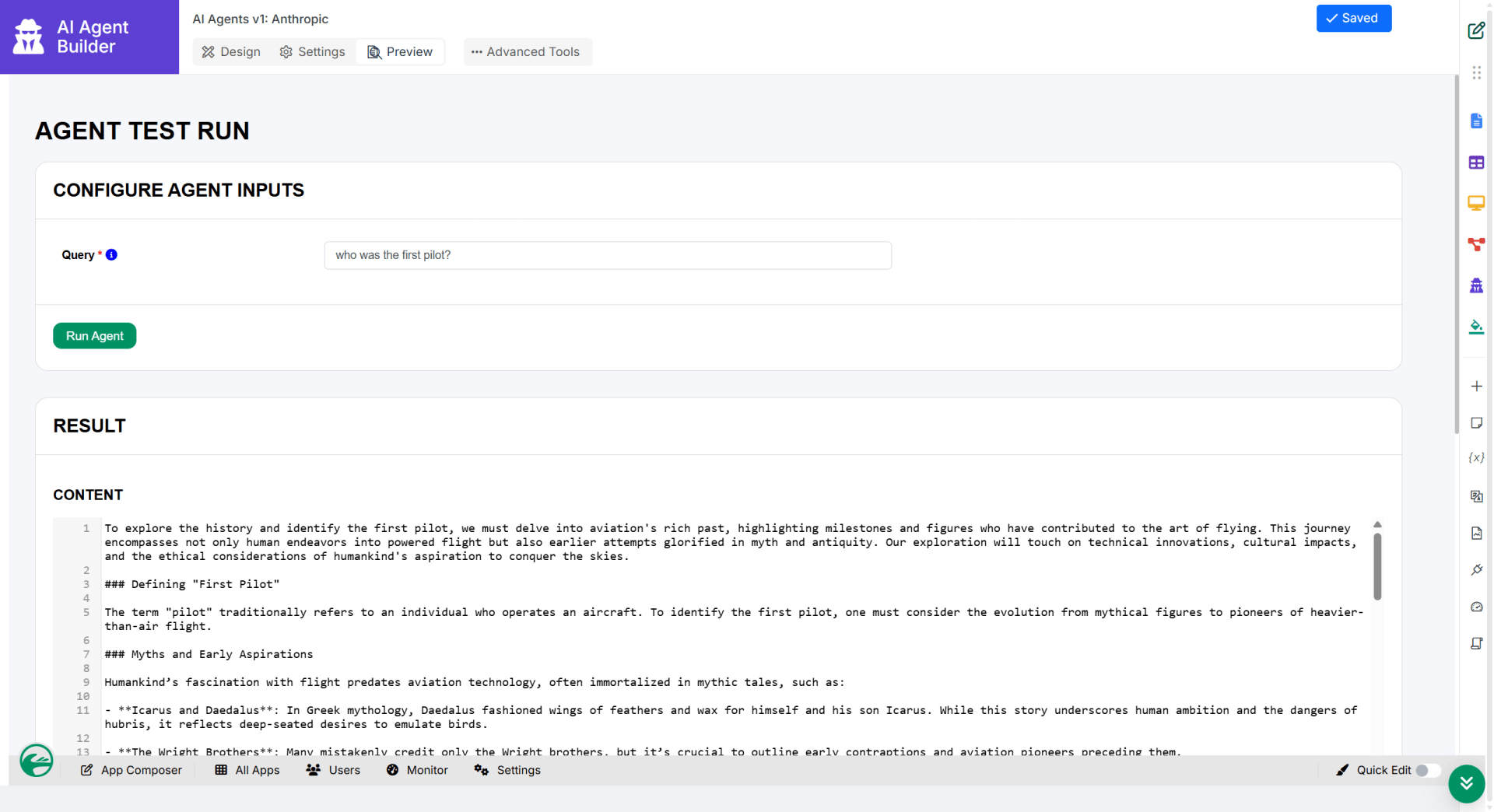Click into the Query input field
The width and height of the screenshot is (1494, 812).
607,255
